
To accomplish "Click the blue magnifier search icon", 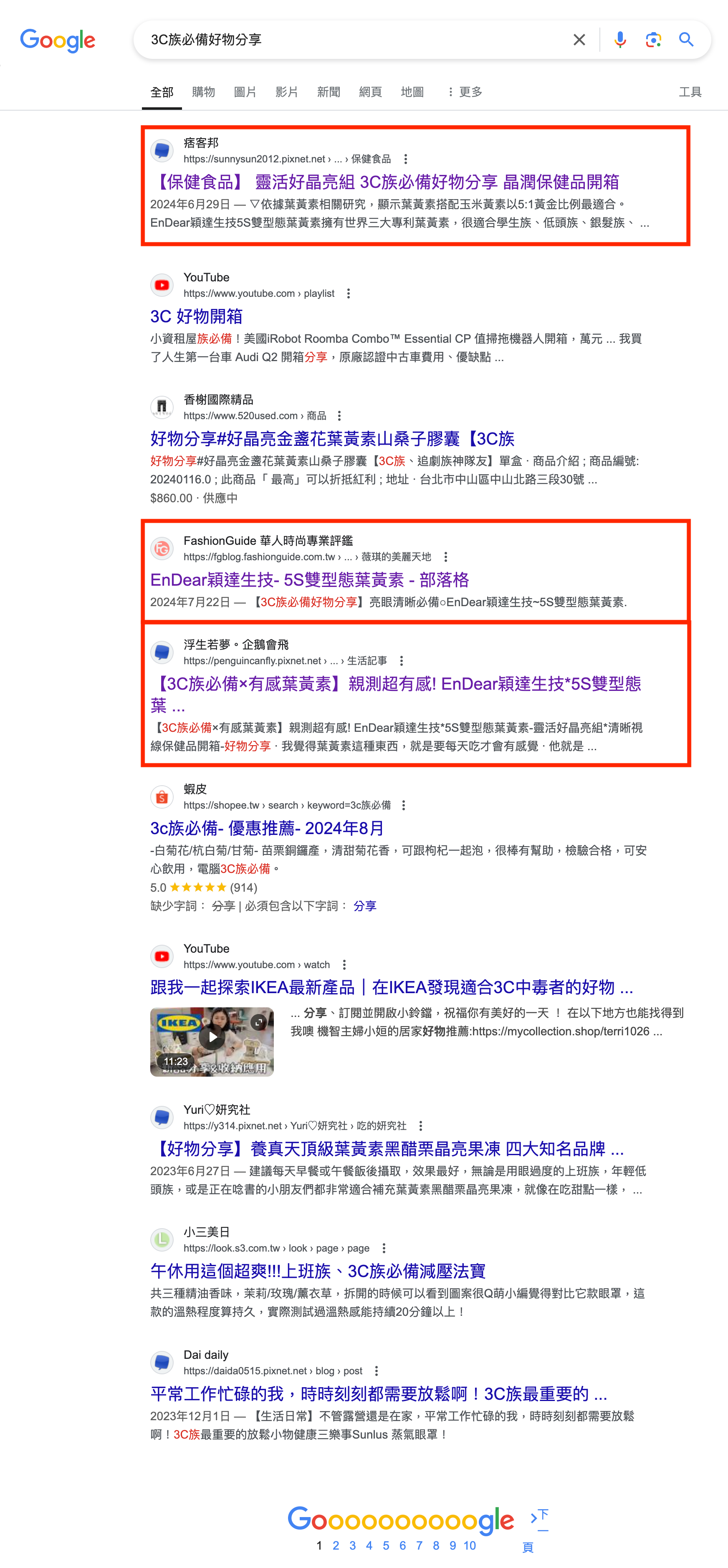I will point(686,40).
